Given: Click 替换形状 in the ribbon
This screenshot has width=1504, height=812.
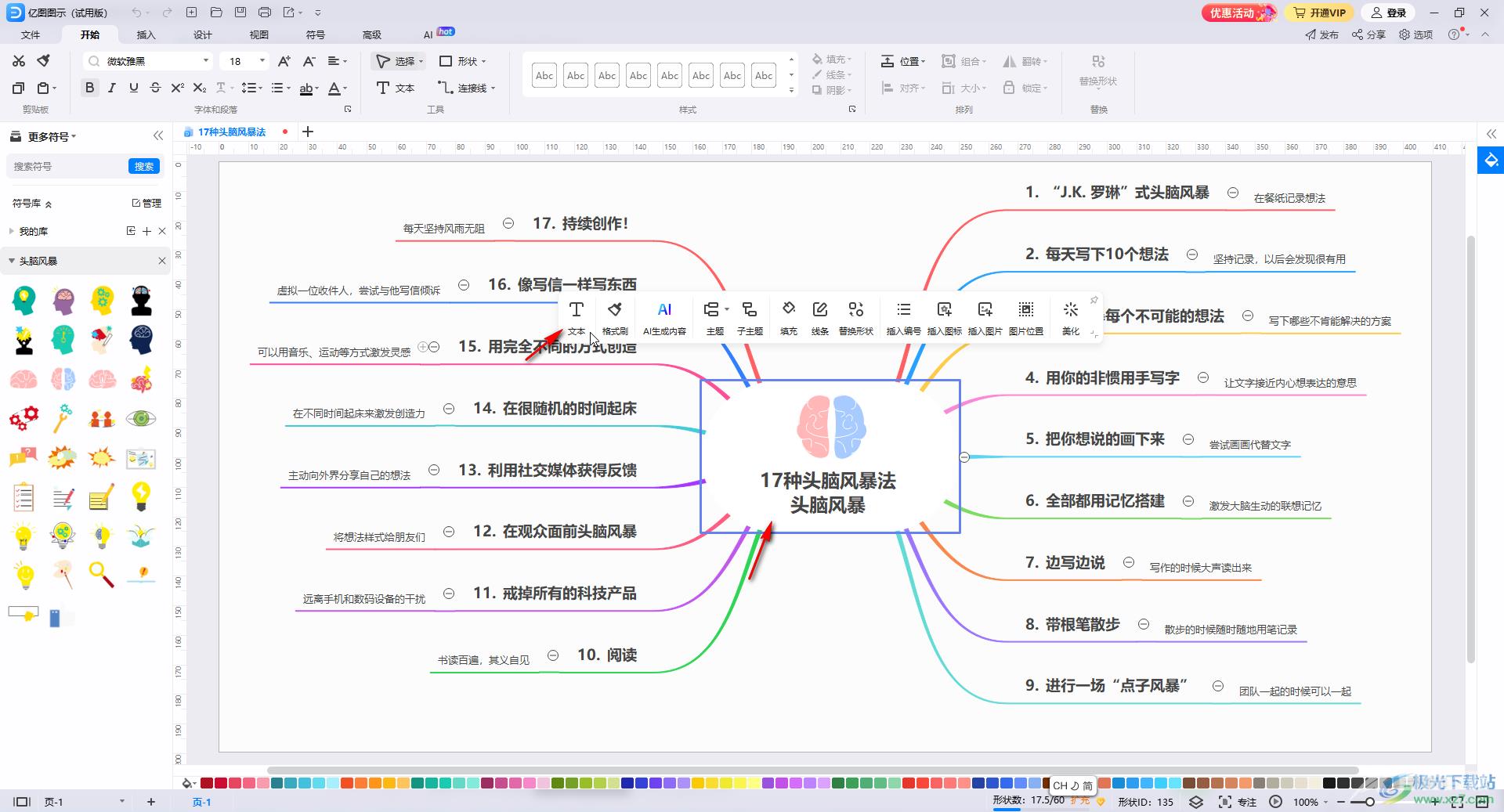Looking at the screenshot, I should [x=1097, y=70].
